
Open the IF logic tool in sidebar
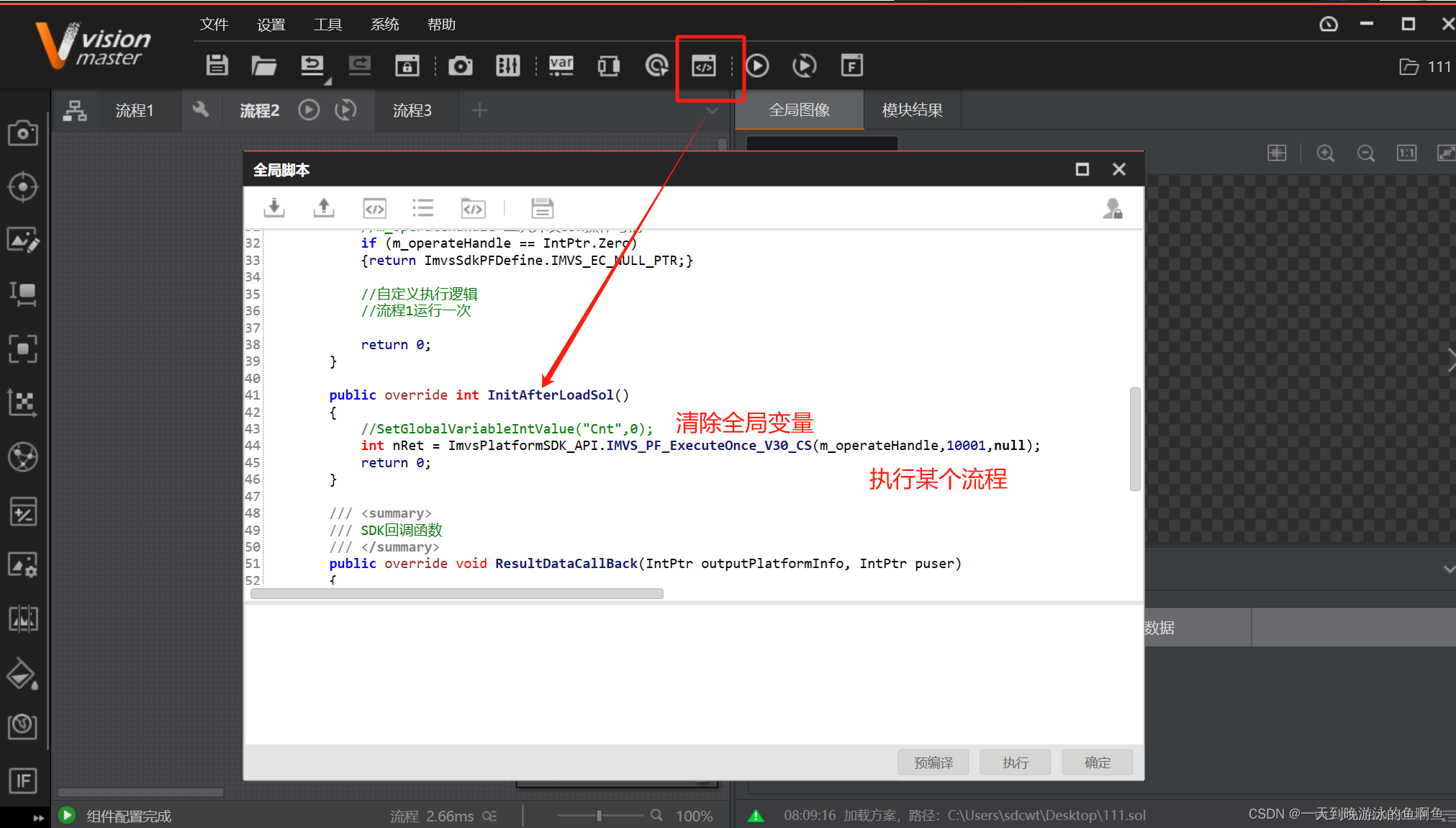(x=22, y=780)
